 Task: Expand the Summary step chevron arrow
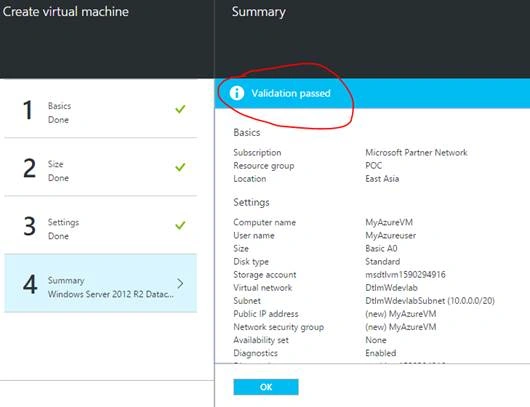(180, 283)
